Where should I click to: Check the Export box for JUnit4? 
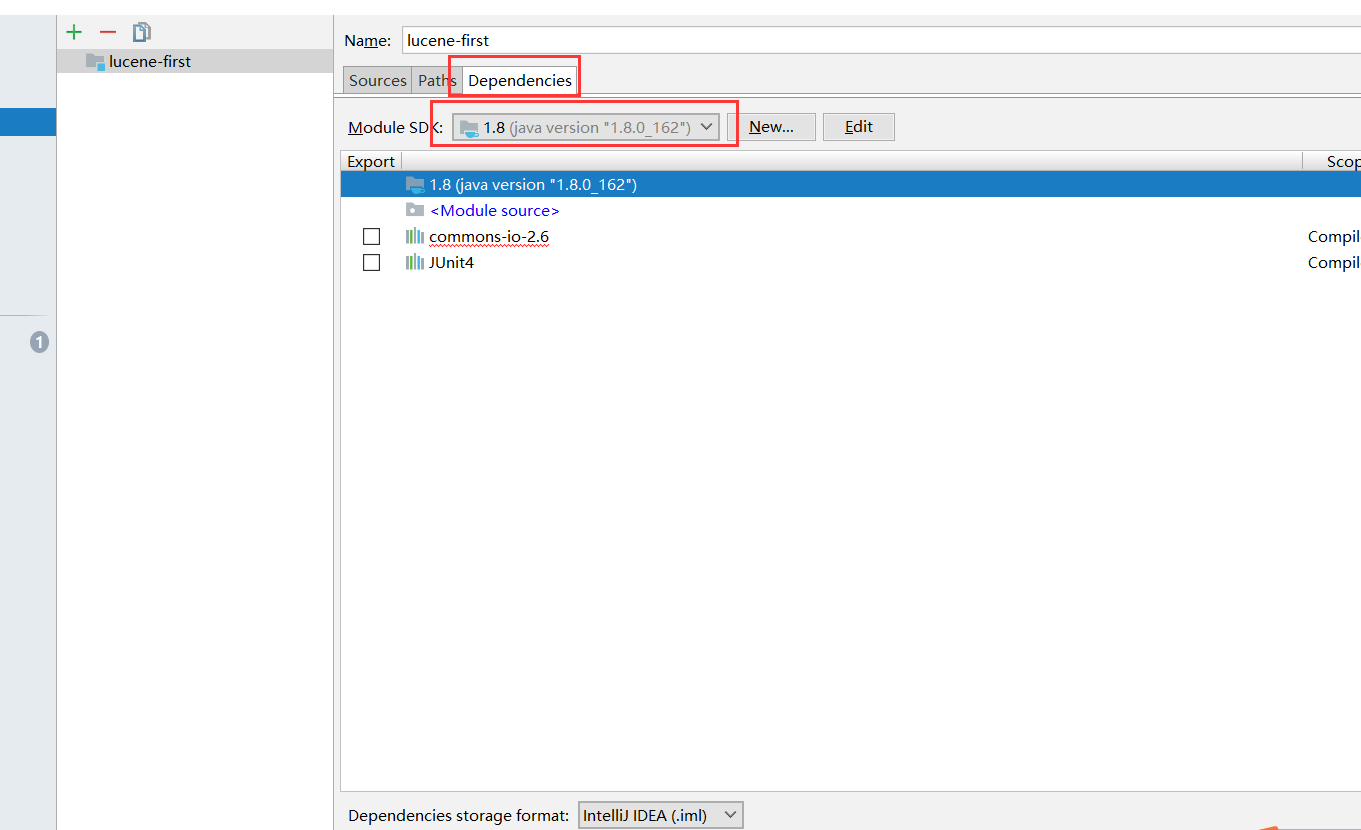click(x=371, y=262)
